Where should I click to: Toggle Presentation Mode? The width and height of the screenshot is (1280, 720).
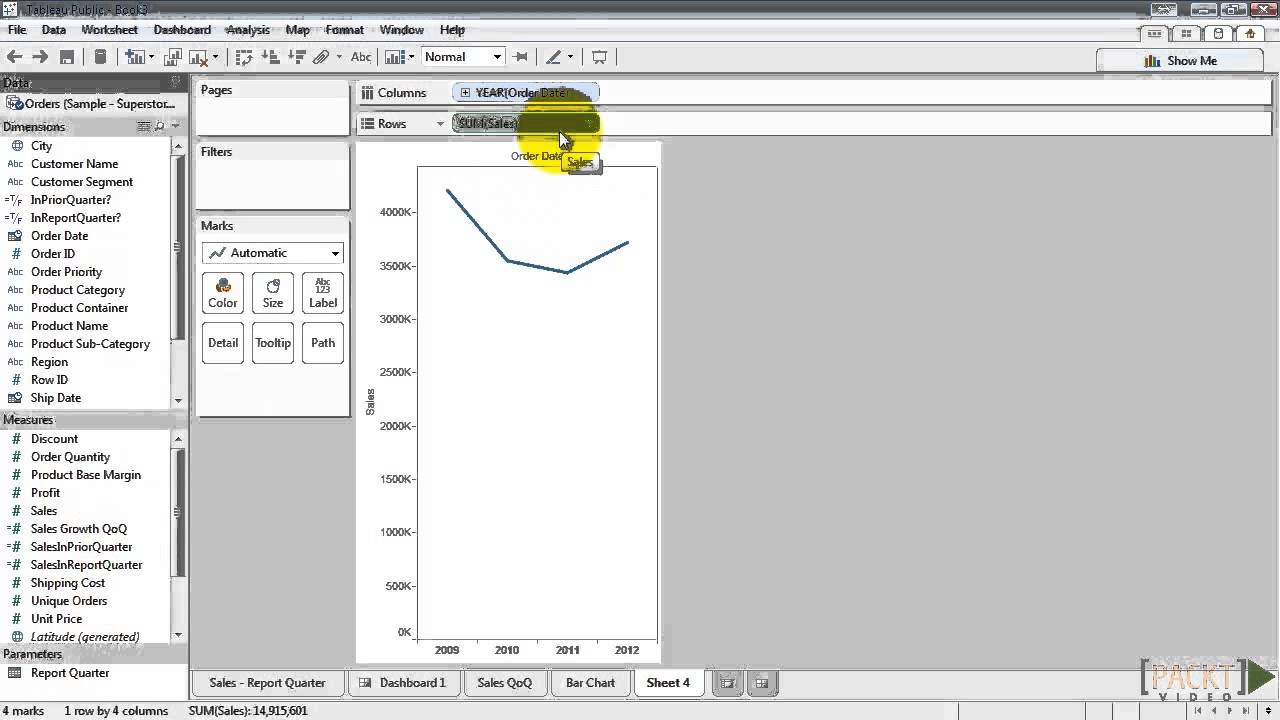point(599,57)
